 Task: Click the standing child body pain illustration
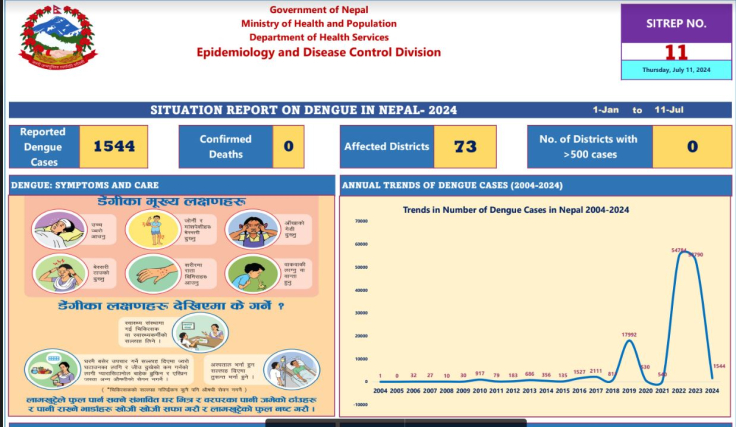pyautogui.click(x=153, y=229)
